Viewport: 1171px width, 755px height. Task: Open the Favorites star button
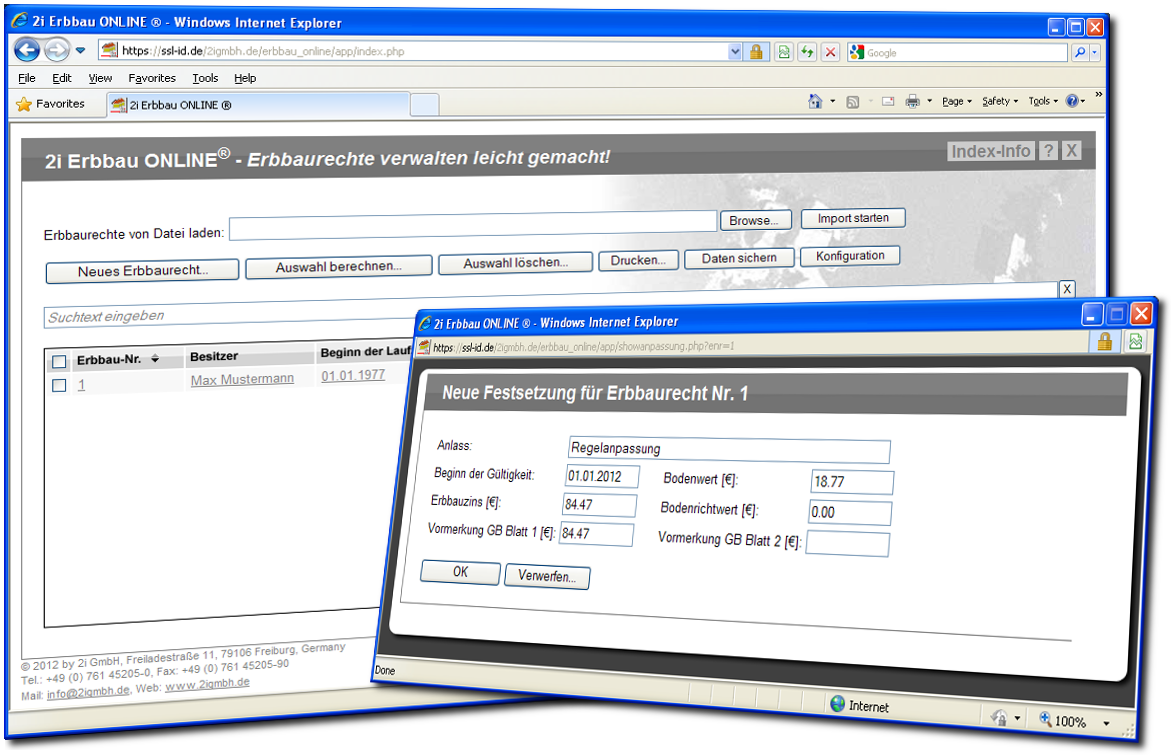(x=50, y=104)
